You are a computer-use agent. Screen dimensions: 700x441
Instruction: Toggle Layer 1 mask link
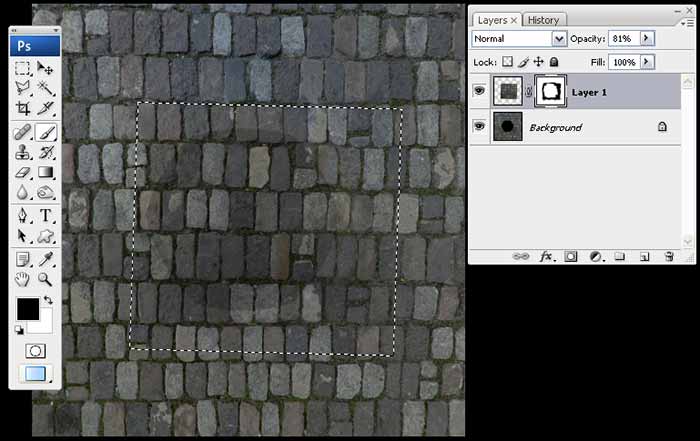coord(529,92)
